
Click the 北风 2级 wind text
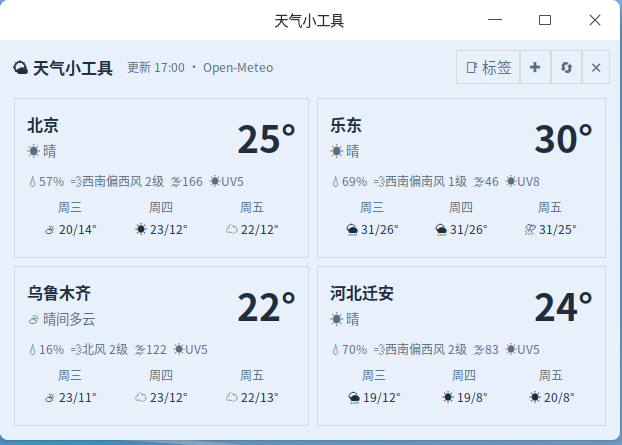[105, 350]
